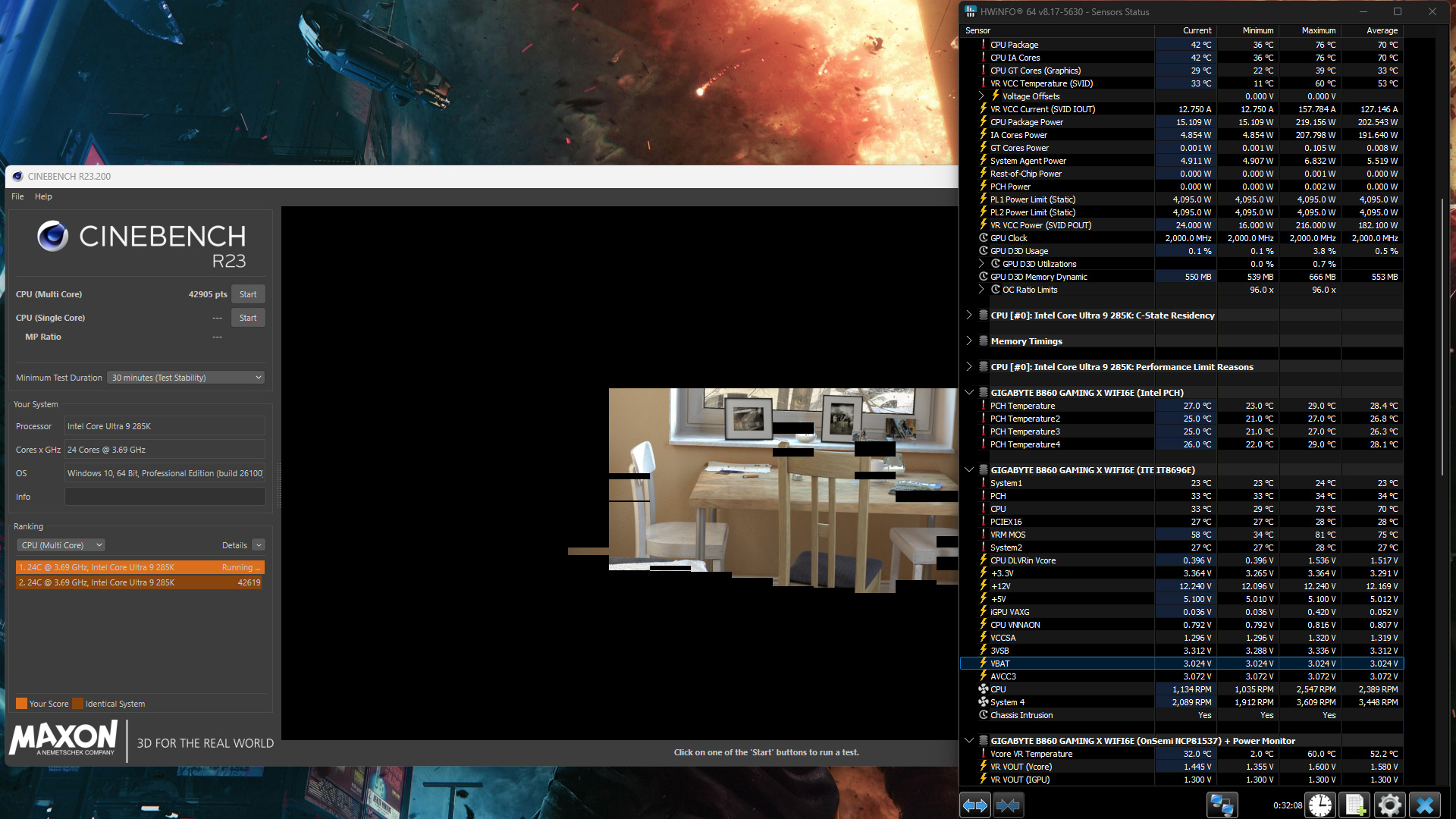Select the PL1 Power Limit (Static) row
Image resolution: width=1456 pixels, height=819 pixels.
[x=1181, y=199]
